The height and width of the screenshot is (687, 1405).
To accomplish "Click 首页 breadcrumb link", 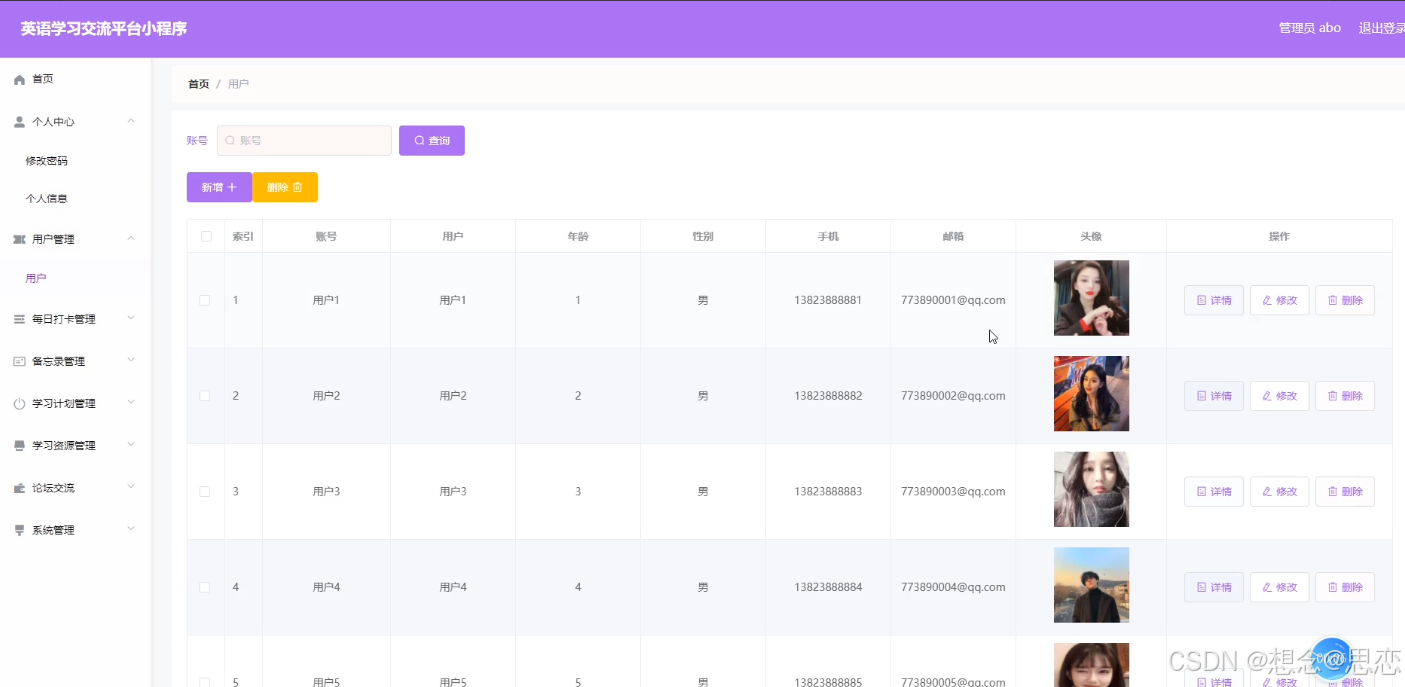I will (199, 84).
